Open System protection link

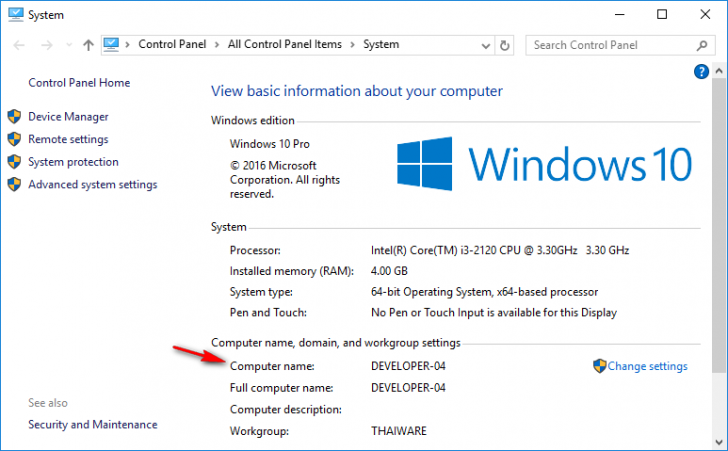[x=73, y=162]
